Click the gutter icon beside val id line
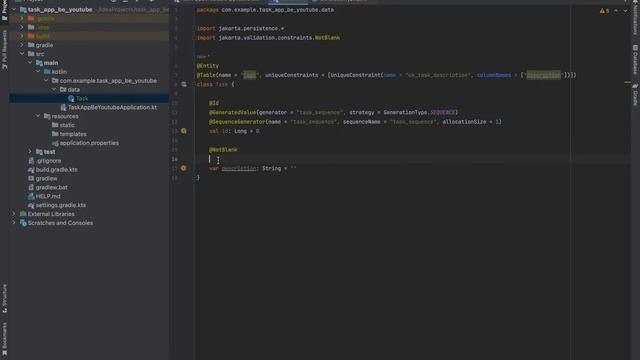Viewport: 640px width, 360px height. [x=184, y=131]
